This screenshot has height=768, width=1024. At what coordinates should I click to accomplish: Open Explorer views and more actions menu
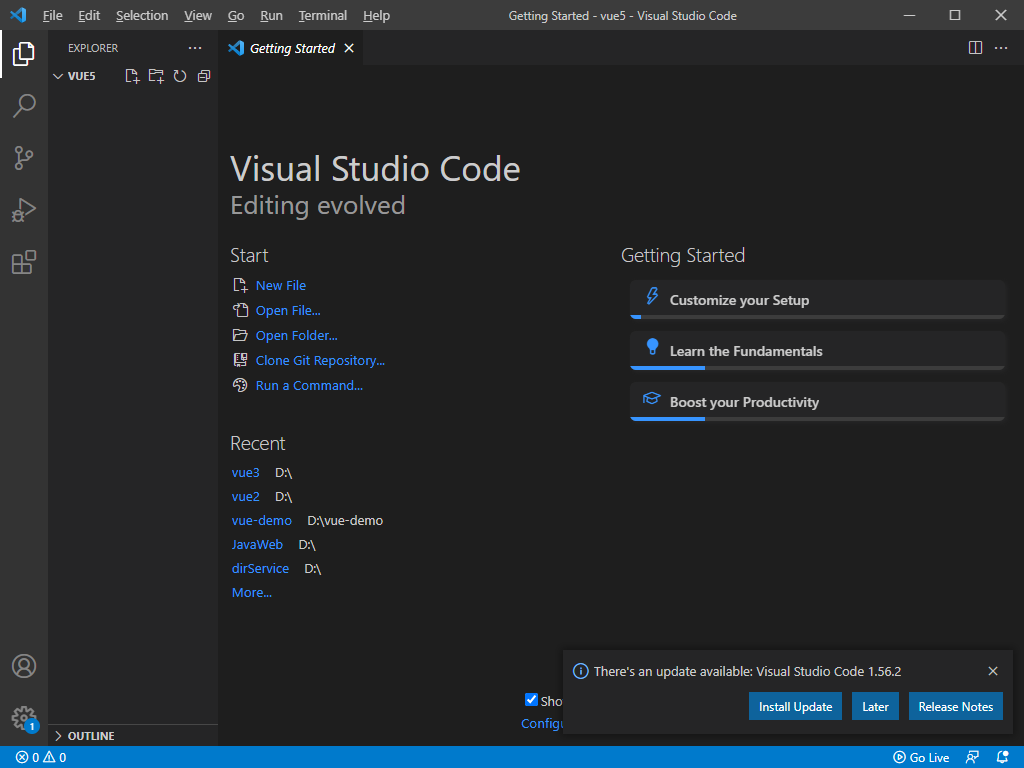point(195,48)
